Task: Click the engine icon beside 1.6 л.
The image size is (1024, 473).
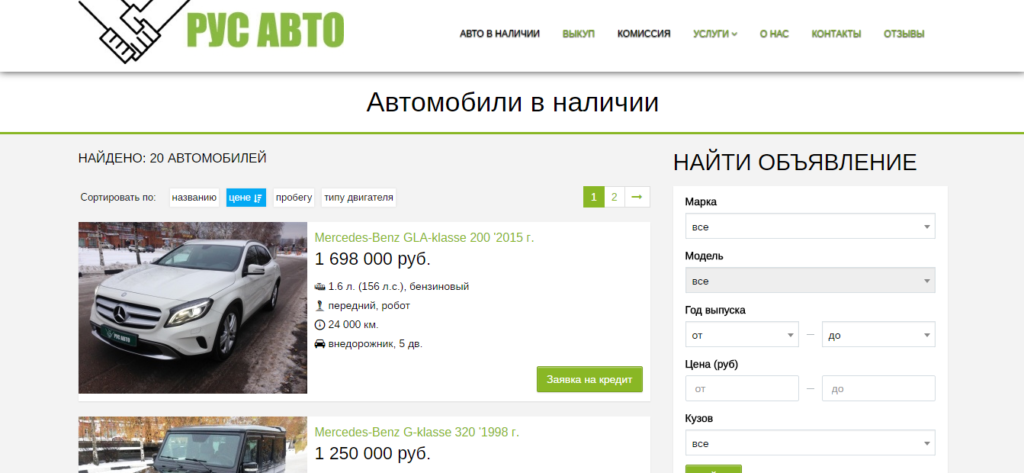Action: pyautogui.click(x=320, y=286)
